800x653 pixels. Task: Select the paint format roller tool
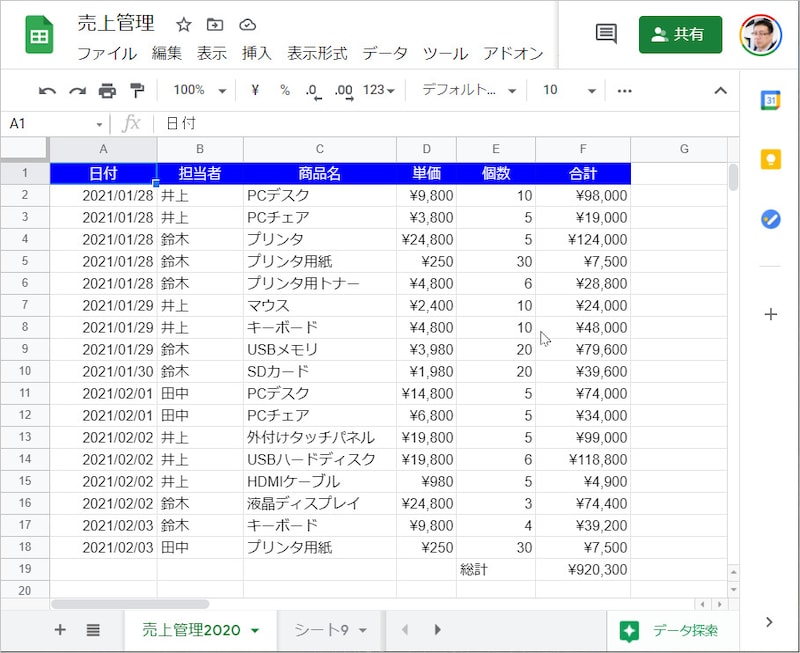click(x=137, y=91)
